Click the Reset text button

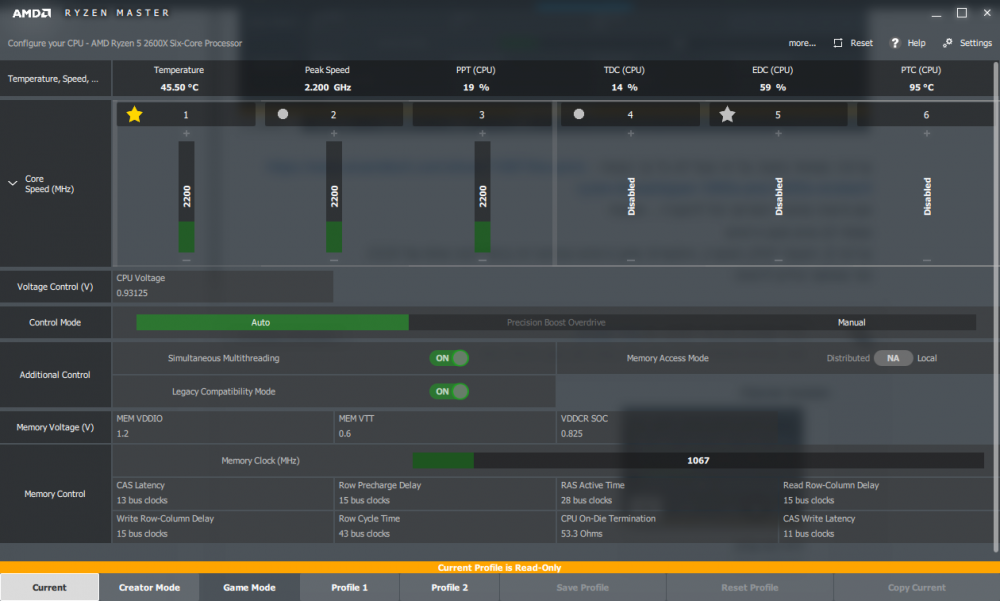[x=862, y=43]
